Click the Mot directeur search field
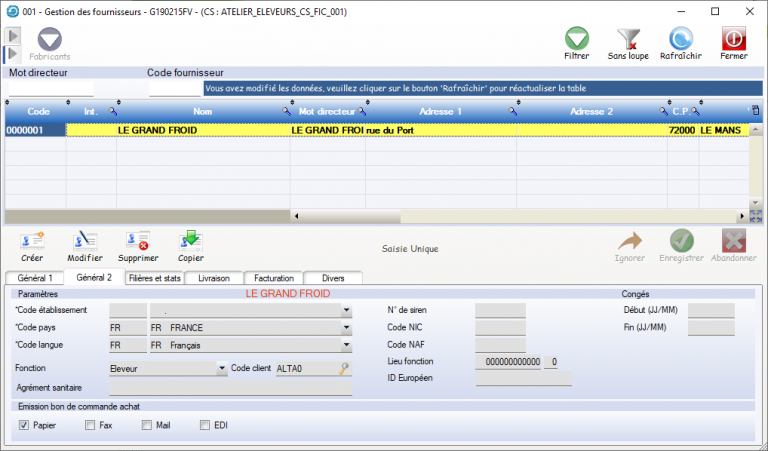The height and width of the screenshot is (451, 768). pyautogui.click(x=50, y=88)
